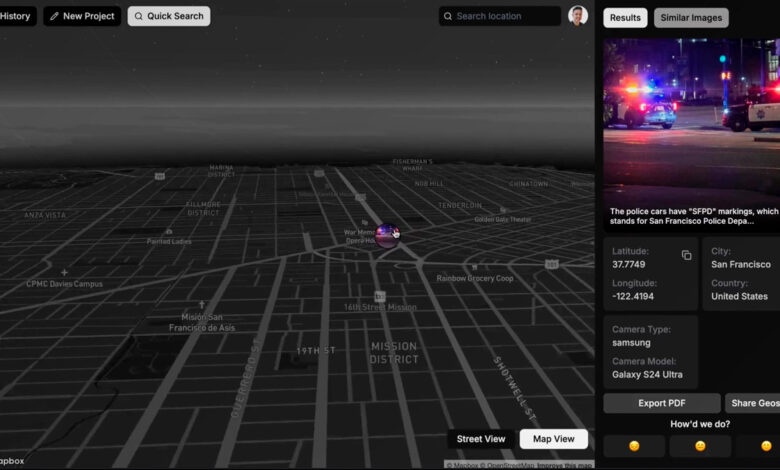Open the Improve this map link

point(565,466)
